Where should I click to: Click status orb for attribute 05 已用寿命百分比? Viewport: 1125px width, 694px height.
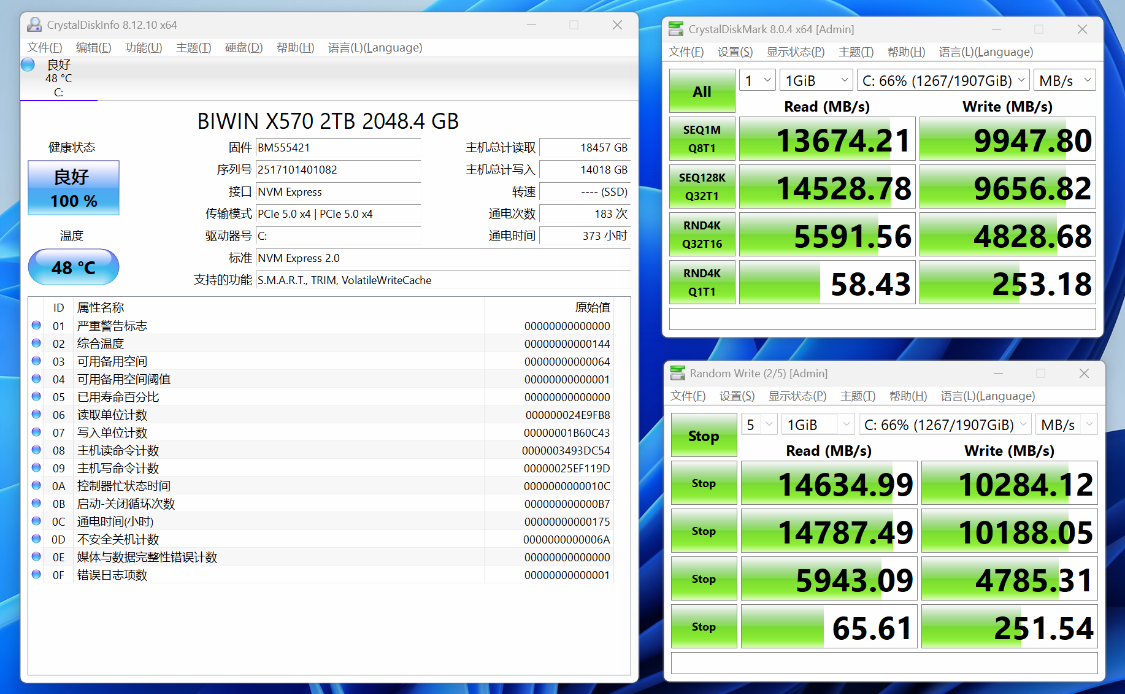point(37,396)
